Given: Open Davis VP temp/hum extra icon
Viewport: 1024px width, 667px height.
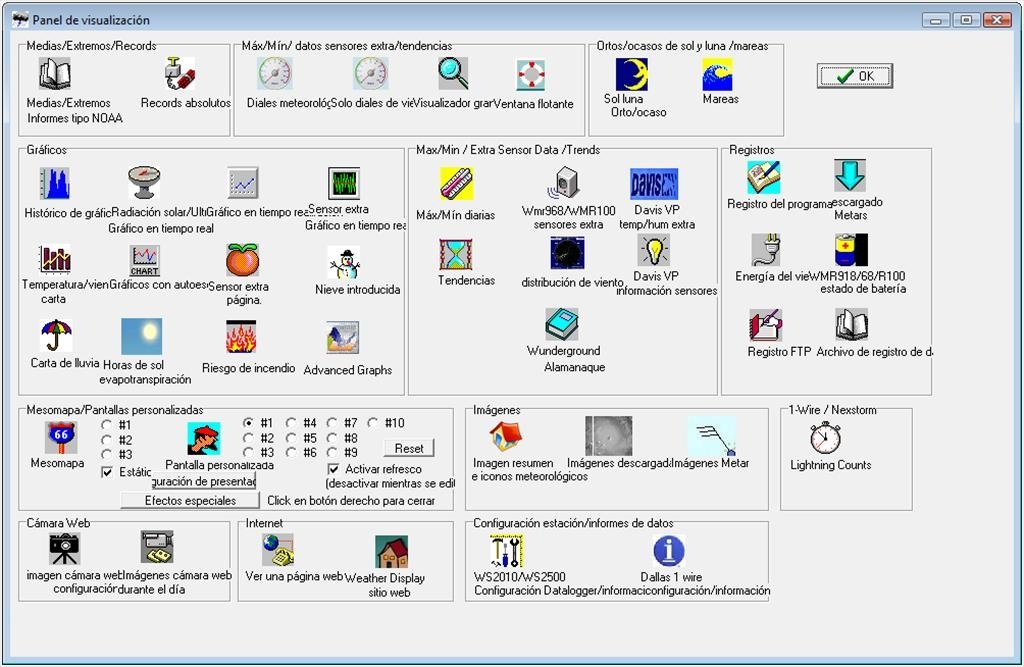Looking at the screenshot, I should pos(654,184).
